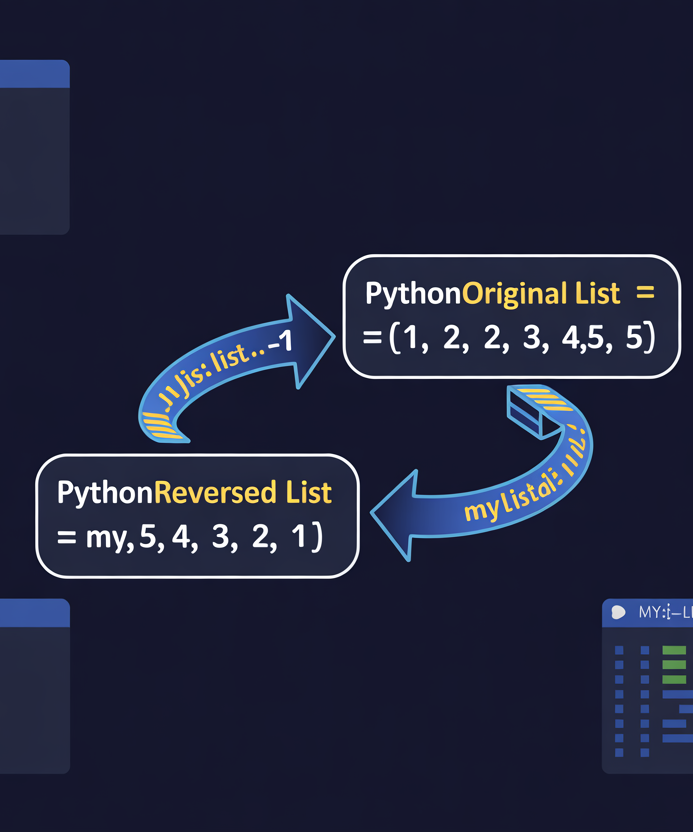Click the blue header of the top-left panel
The height and width of the screenshot is (832, 693).
(34, 74)
